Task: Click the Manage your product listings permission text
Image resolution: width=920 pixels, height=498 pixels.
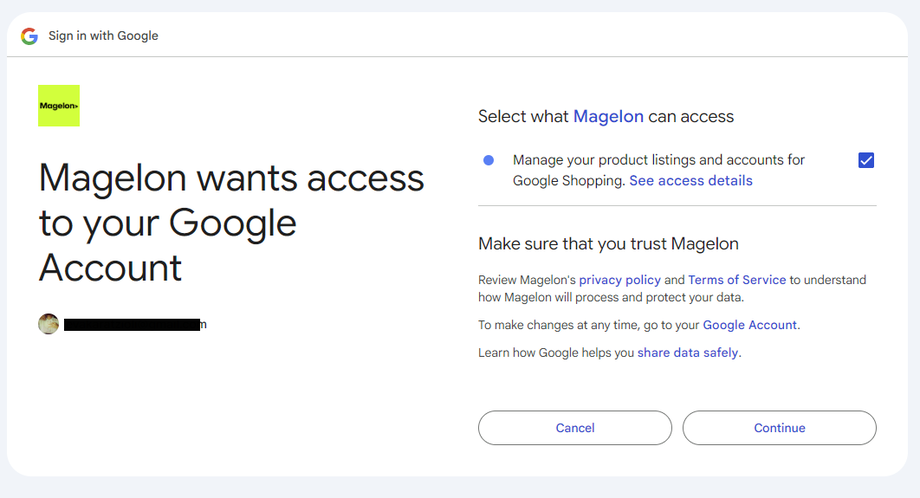Action: click(x=659, y=170)
